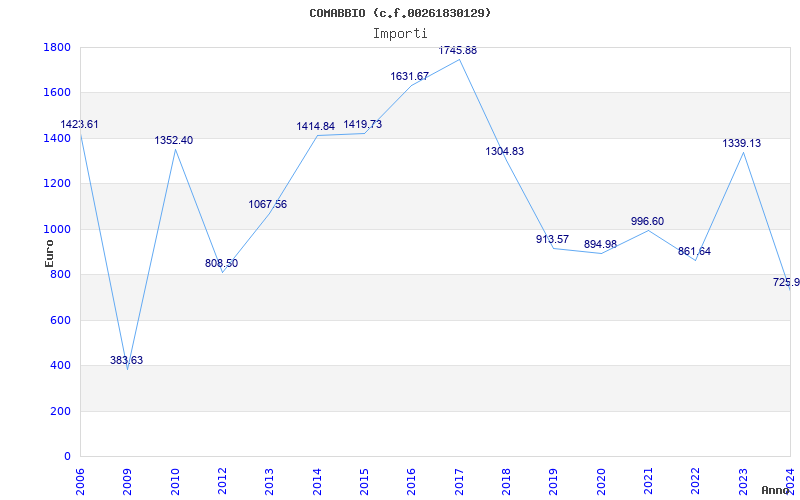Select the data label 1067.56
Viewport: 800px width, 500px height.
tap(268, 204)
